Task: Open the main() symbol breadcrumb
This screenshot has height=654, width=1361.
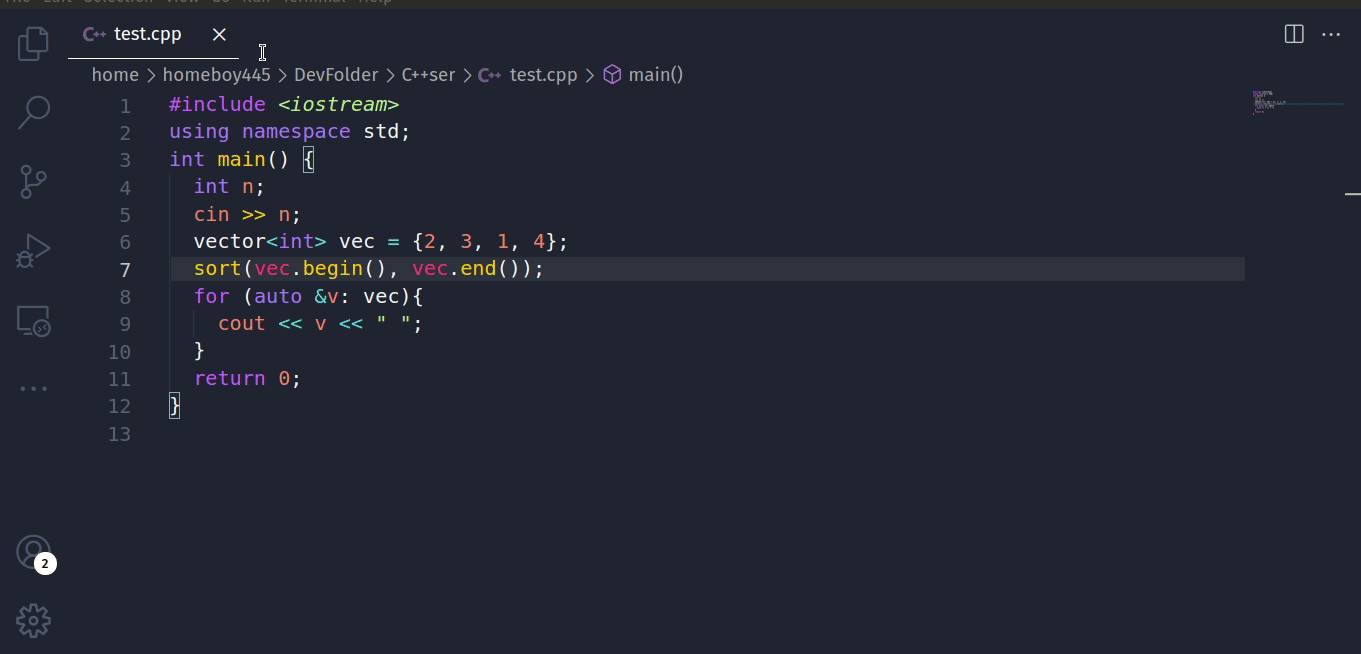Action: click(656, 75)
